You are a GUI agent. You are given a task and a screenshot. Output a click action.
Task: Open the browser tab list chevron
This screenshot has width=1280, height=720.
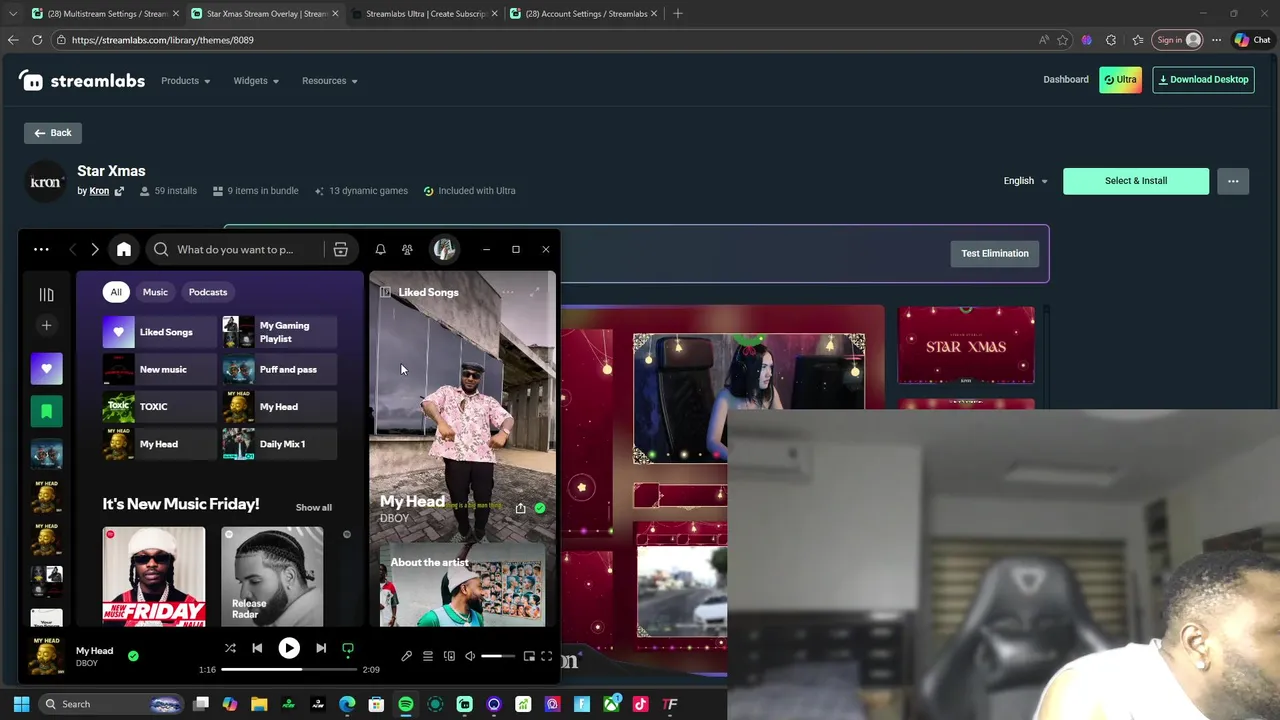pyautogui.click(x=12, y=14)
